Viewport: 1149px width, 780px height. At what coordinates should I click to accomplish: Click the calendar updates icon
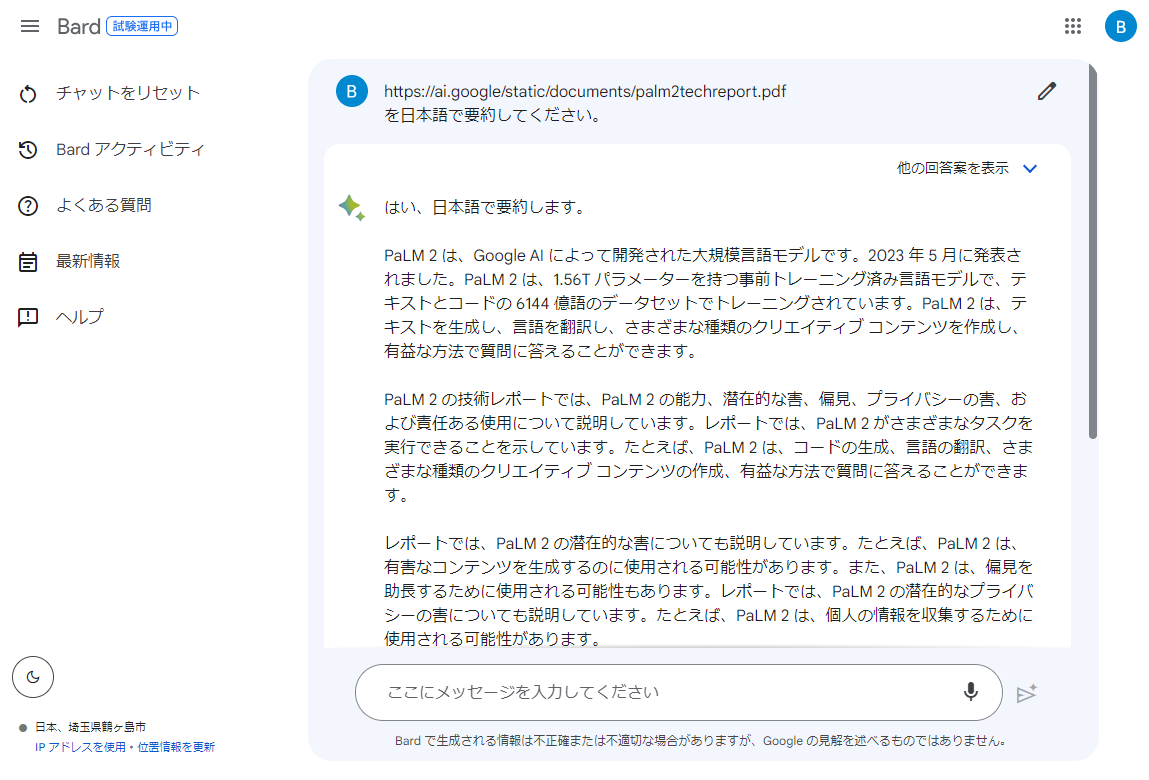pyautogui.click(x=28, y=262)
